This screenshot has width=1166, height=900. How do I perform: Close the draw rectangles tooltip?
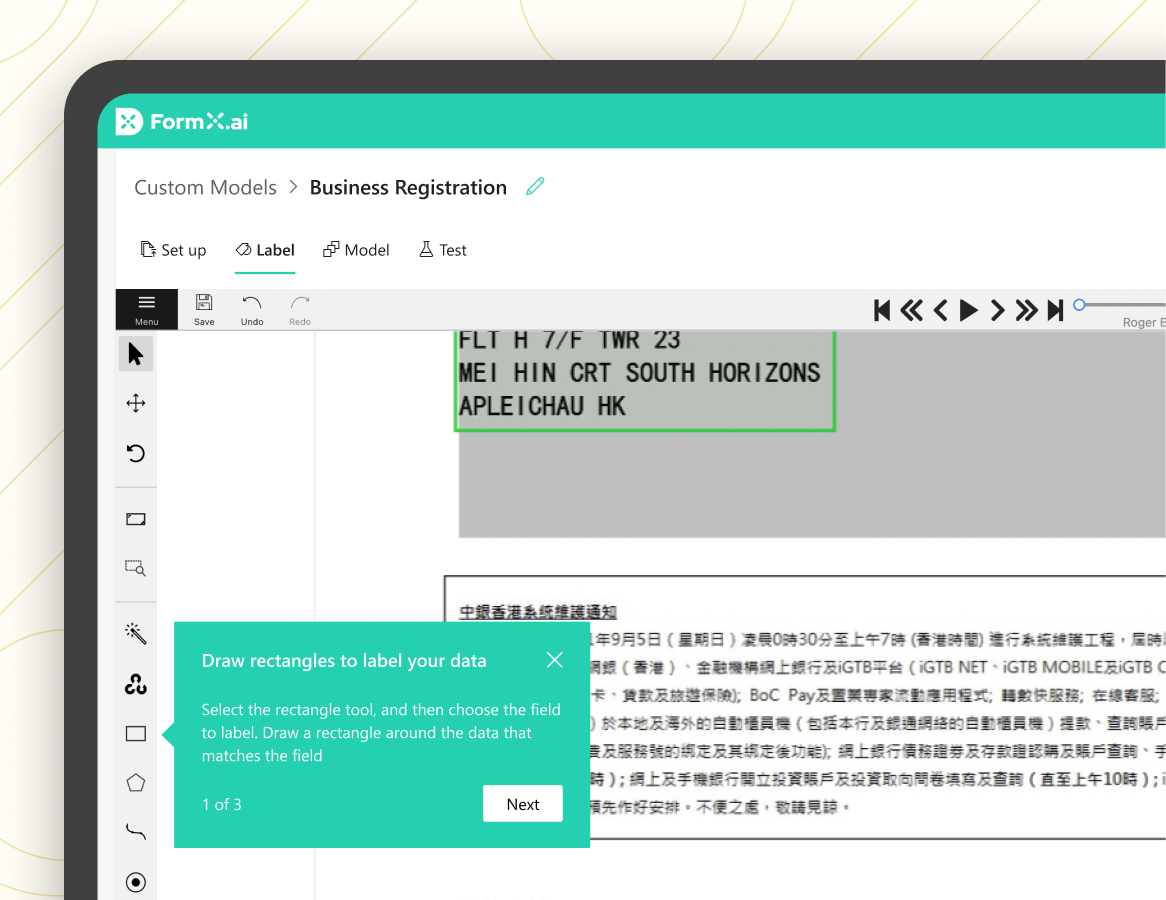pos(554,660)
